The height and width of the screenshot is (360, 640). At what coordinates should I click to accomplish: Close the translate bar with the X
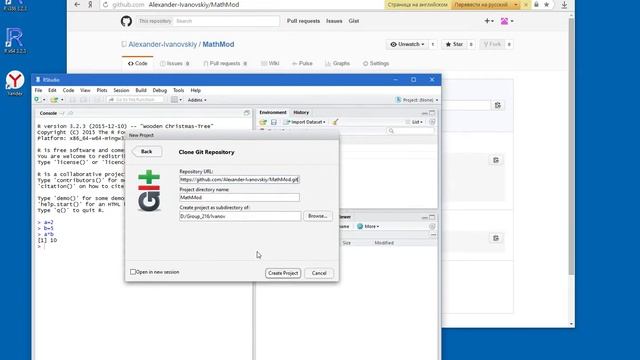tap(526, 4)
